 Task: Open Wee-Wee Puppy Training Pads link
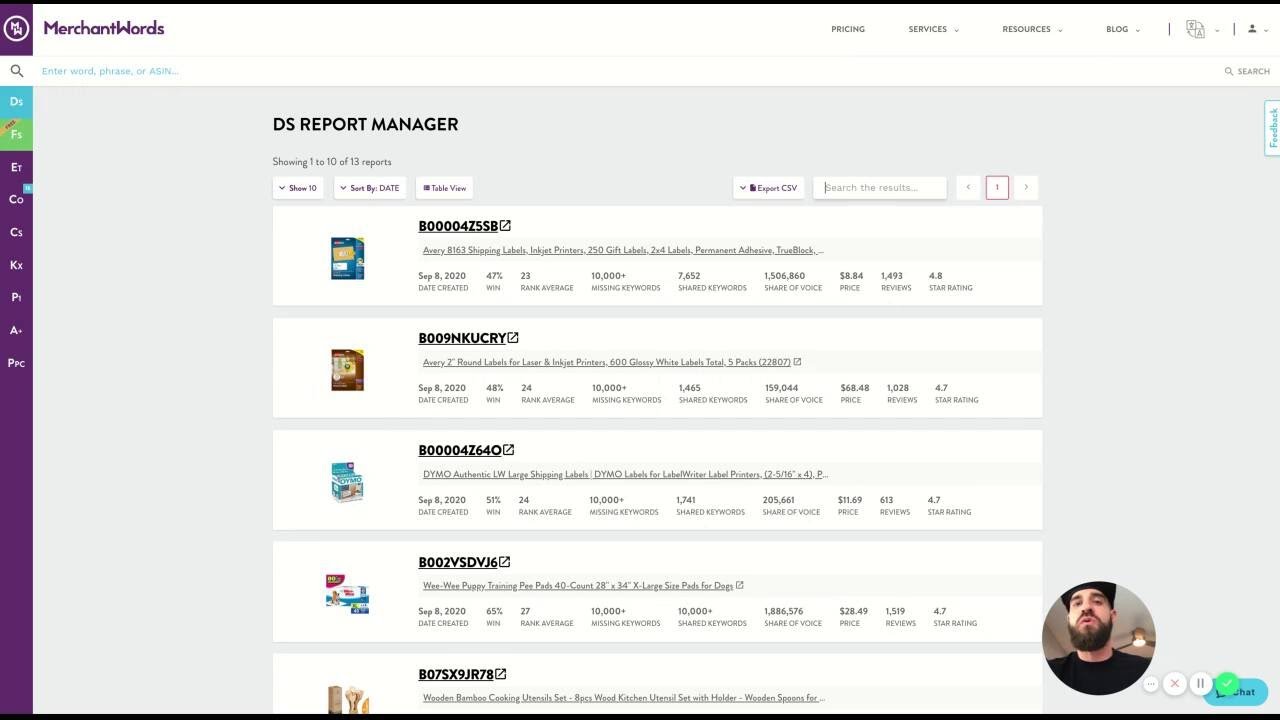(578, 586)
